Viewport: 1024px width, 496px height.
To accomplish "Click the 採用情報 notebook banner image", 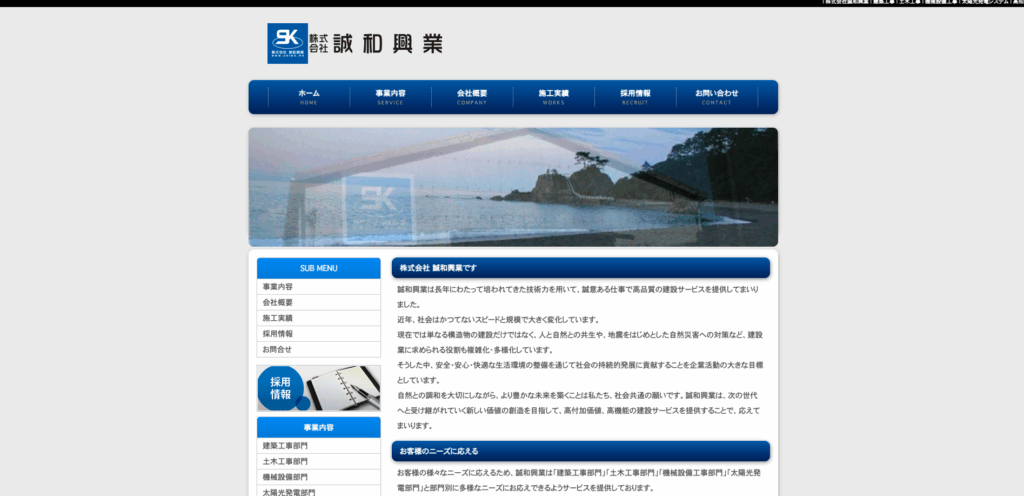I will click(x=319, y=388).
